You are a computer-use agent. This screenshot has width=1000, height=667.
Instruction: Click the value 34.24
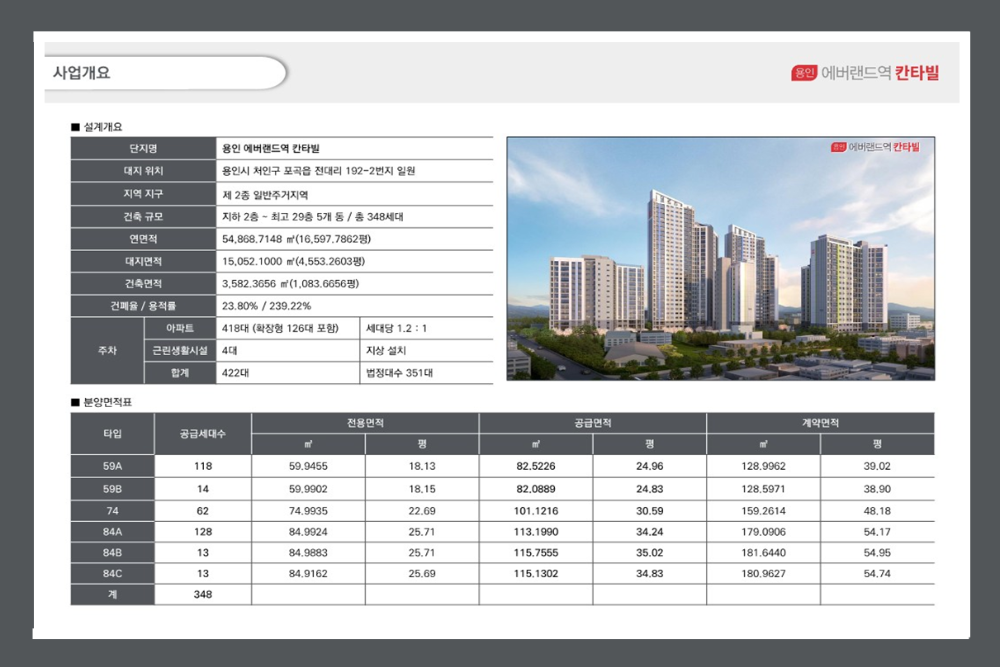pyautogui.click(x=649, y=532)
